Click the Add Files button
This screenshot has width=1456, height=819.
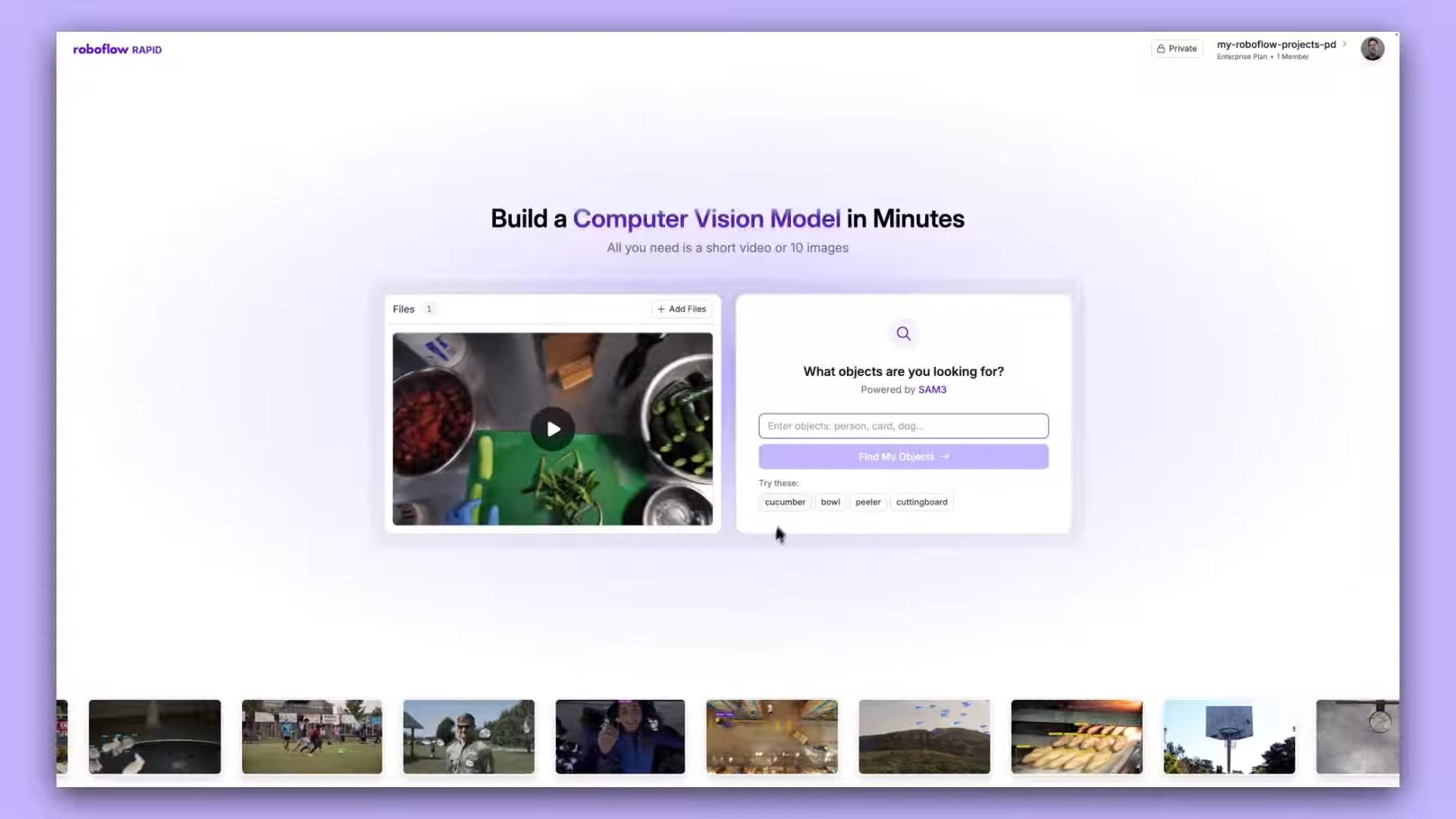(682, 309)
